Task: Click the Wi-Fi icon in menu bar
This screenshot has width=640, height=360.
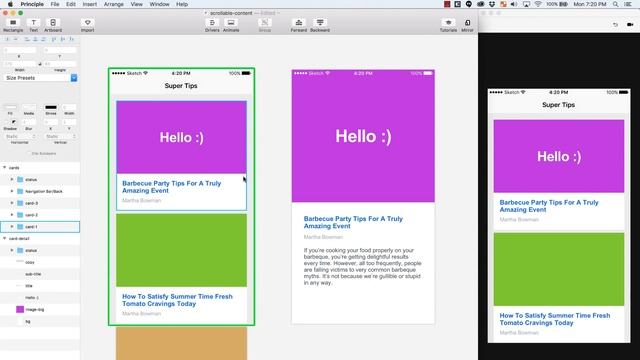Action: (x=538, y=4)
